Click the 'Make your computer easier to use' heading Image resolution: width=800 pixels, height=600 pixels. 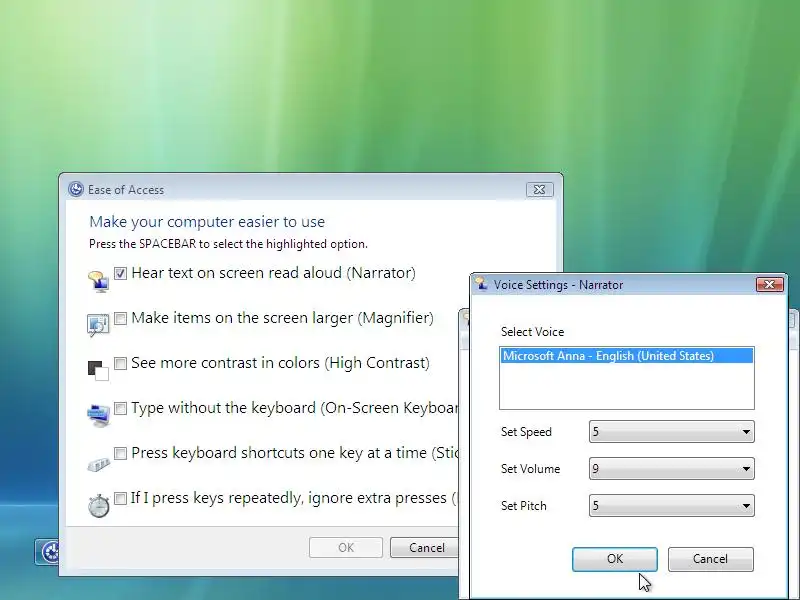[x=207, y=222]
